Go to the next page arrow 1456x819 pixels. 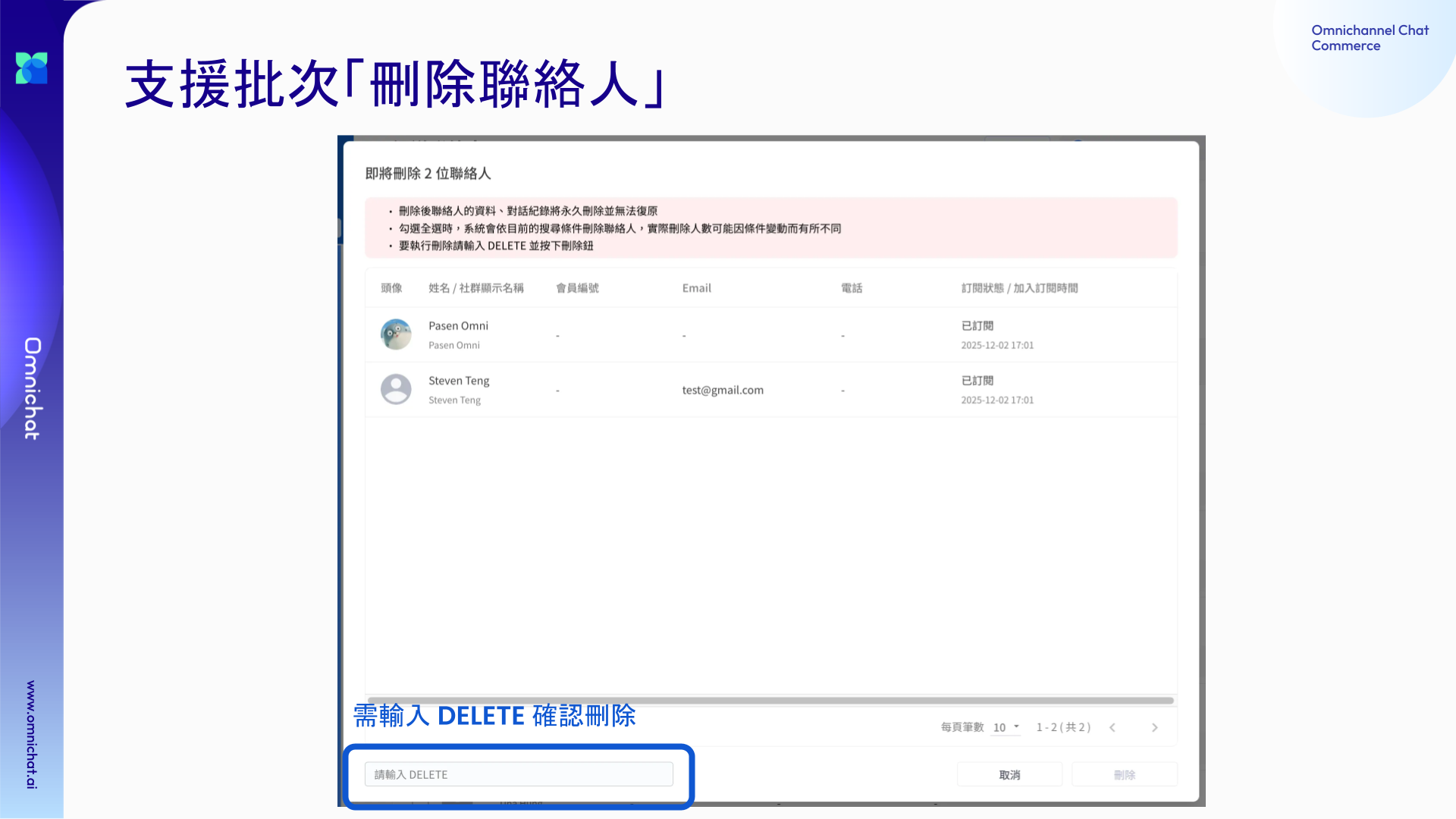tap(1154, 727)
